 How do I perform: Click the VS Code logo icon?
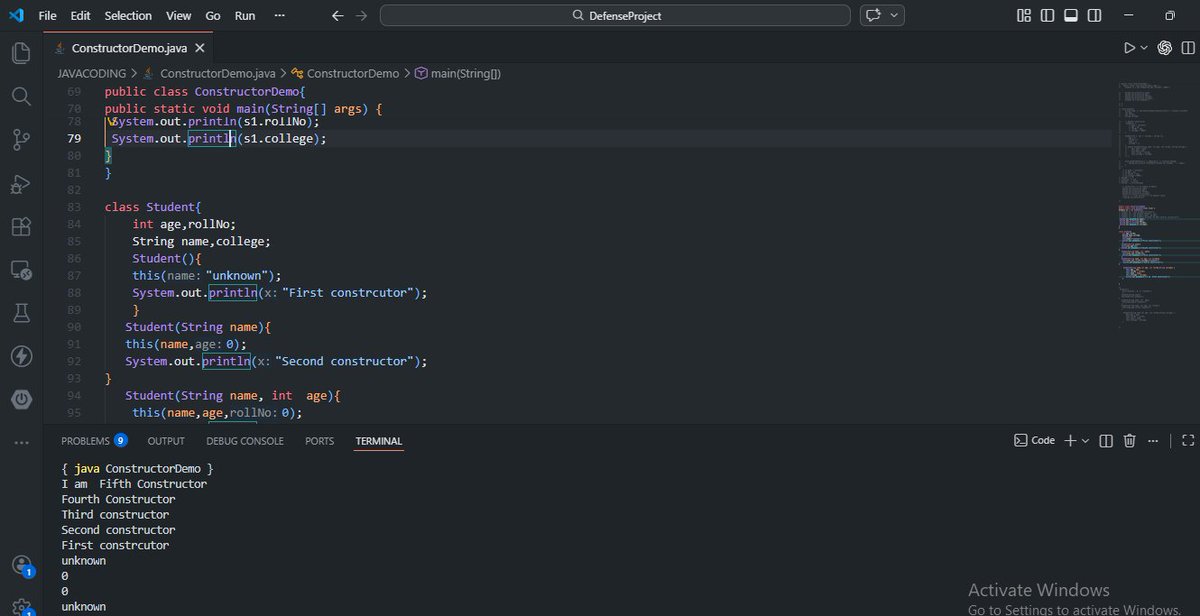(16, 15)
